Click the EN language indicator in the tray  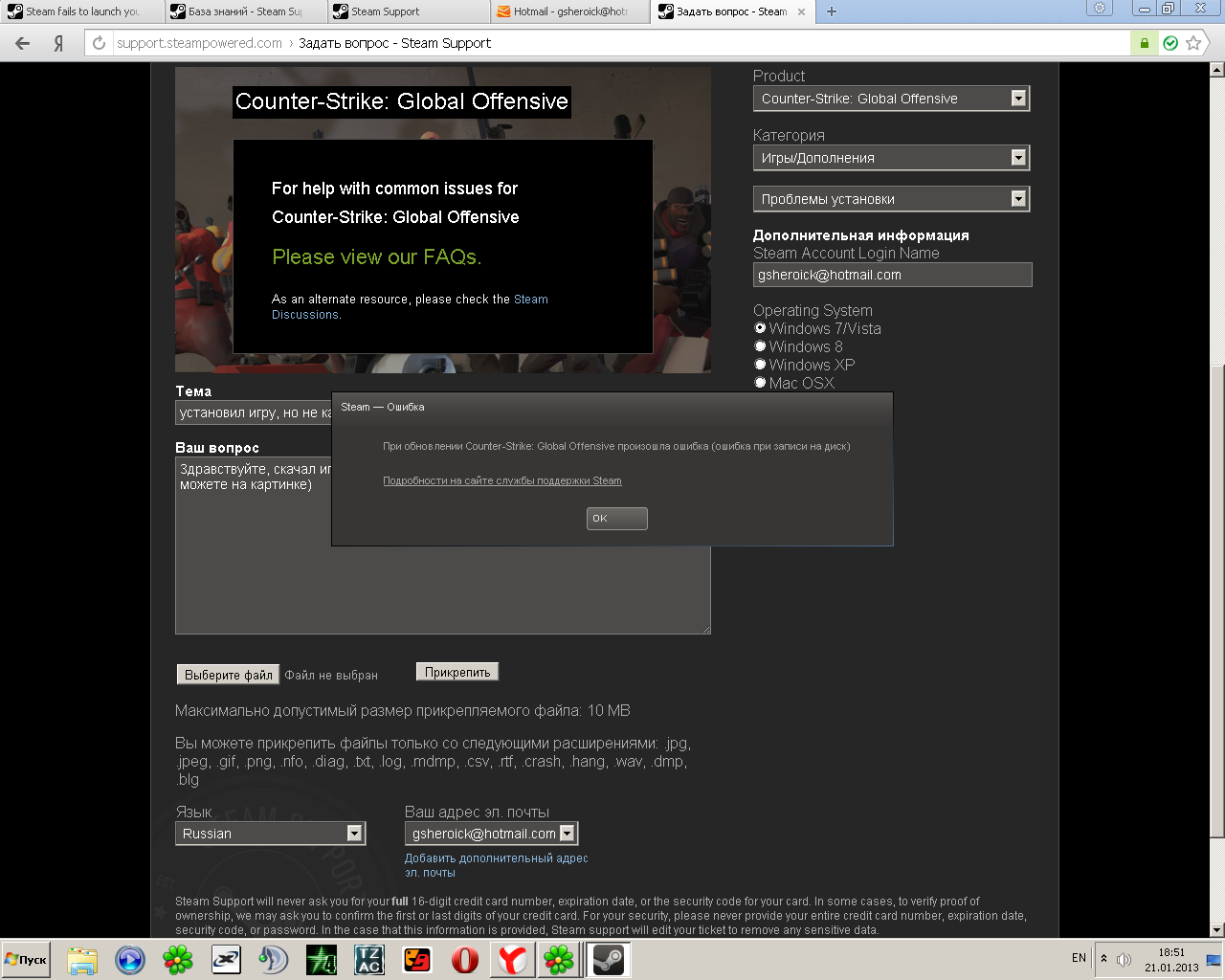tap(1079, 958)
